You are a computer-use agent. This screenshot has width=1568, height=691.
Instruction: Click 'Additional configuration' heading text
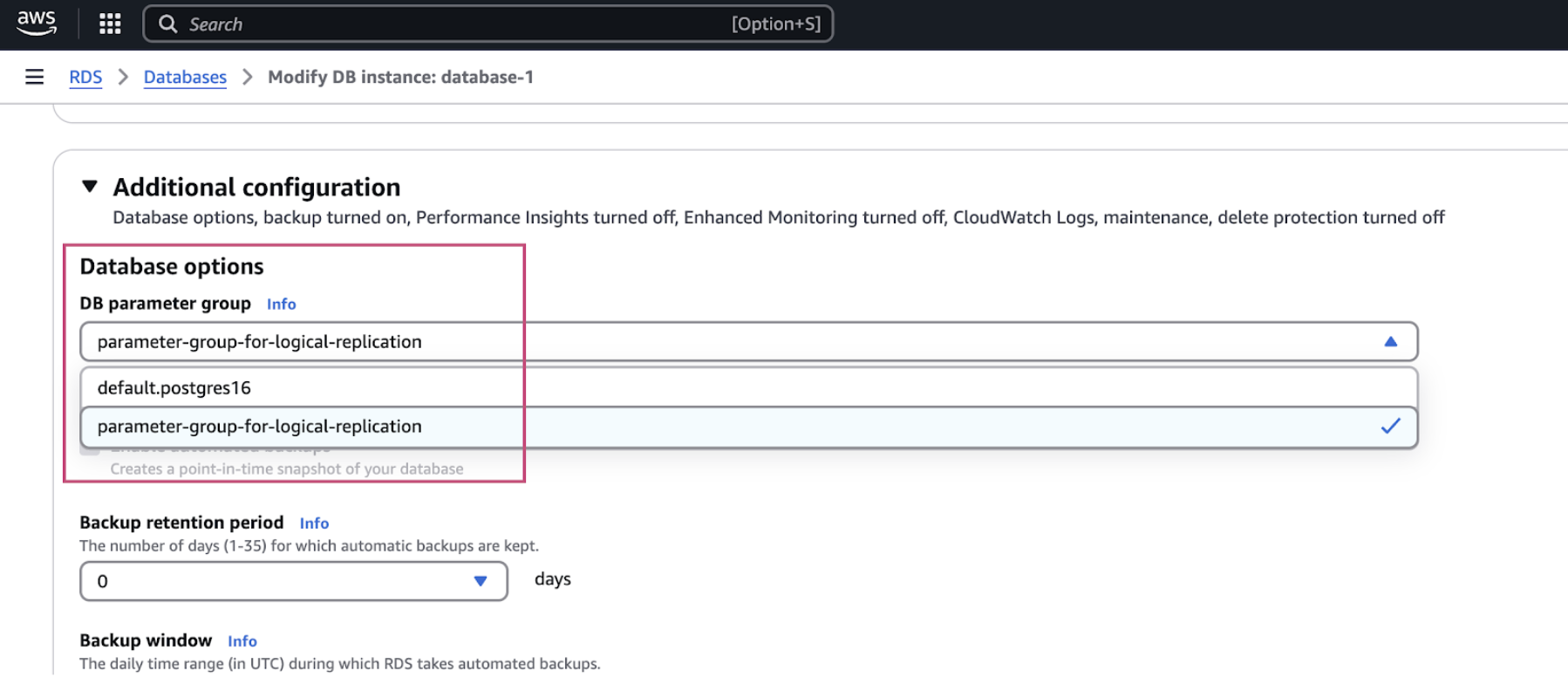[256, 187]
